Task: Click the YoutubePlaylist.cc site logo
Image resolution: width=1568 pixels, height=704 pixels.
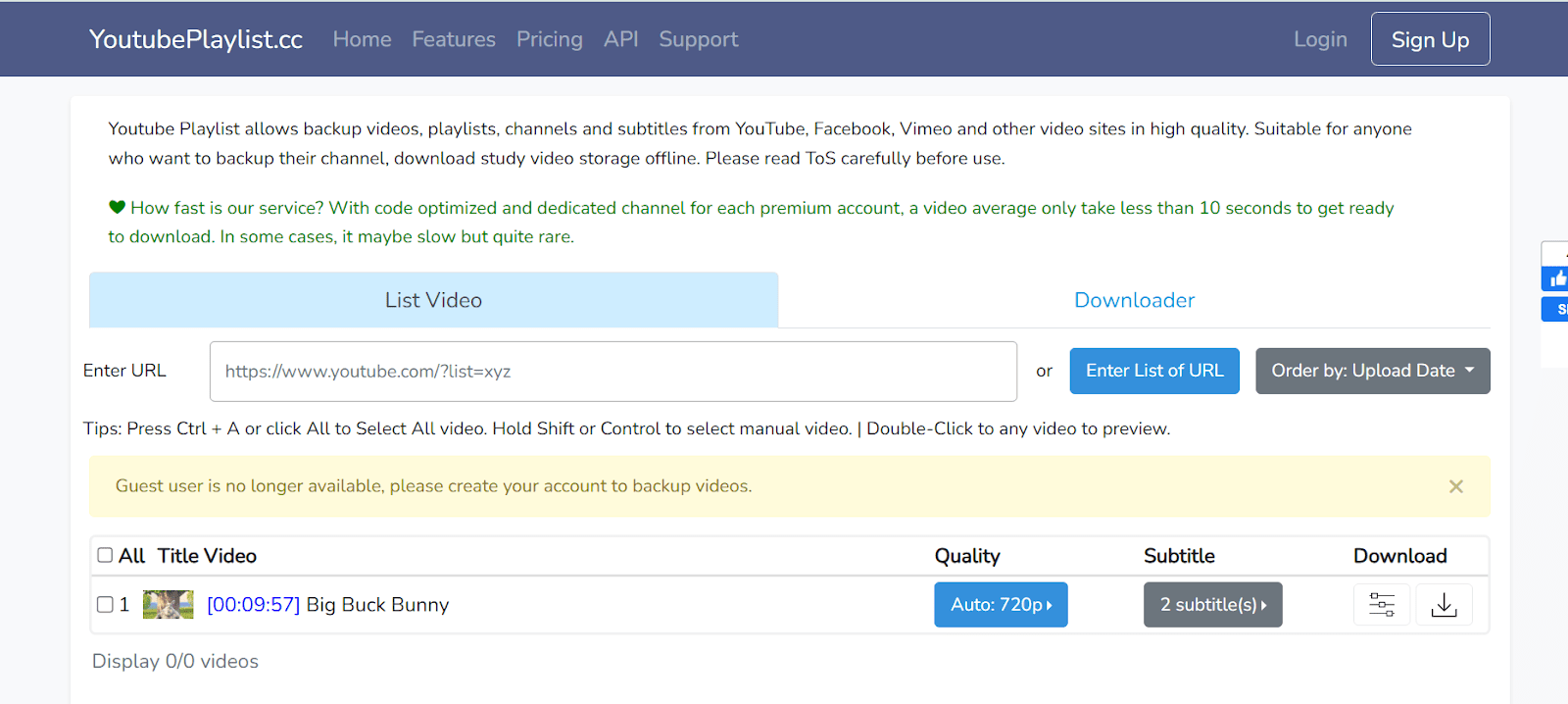Action: pyautogui.click(x=196, y=39)
